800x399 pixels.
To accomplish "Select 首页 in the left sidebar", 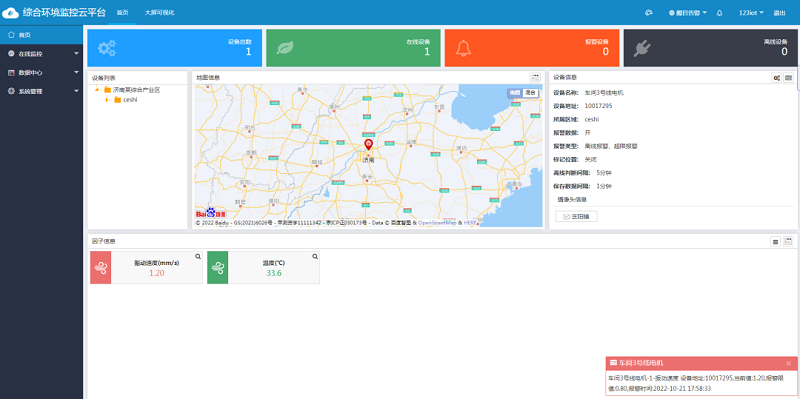I will click(x=41, y=35).
